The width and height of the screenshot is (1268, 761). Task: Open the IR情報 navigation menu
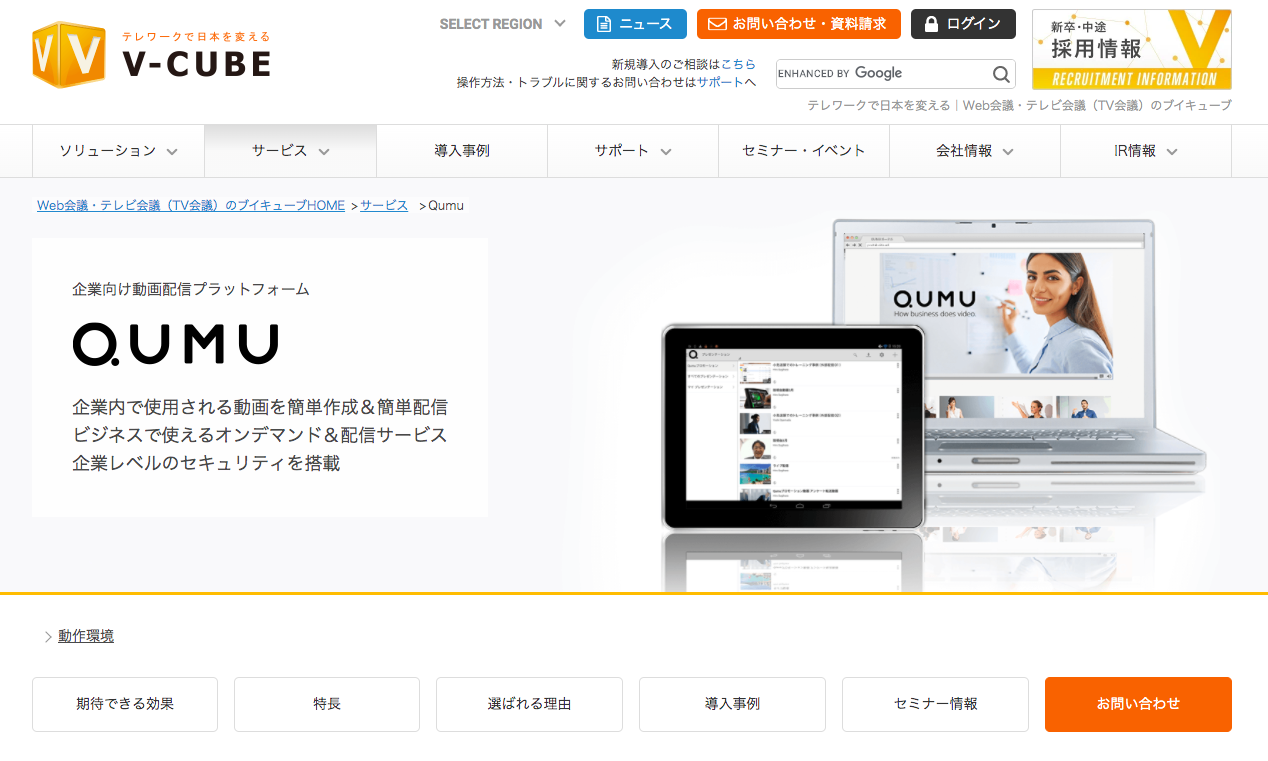[1146, 151]
